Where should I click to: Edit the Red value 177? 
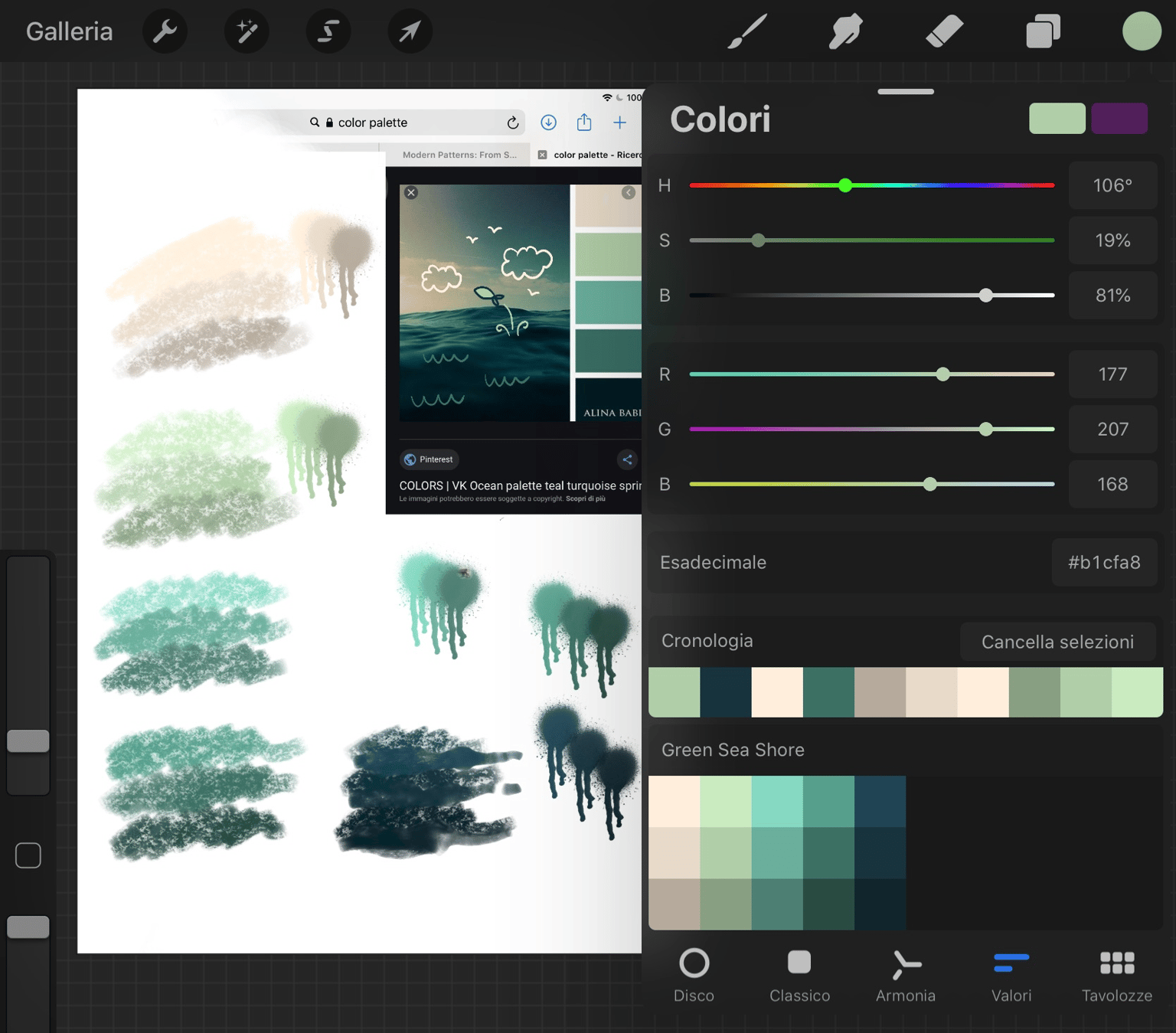tap(1112, 374)
